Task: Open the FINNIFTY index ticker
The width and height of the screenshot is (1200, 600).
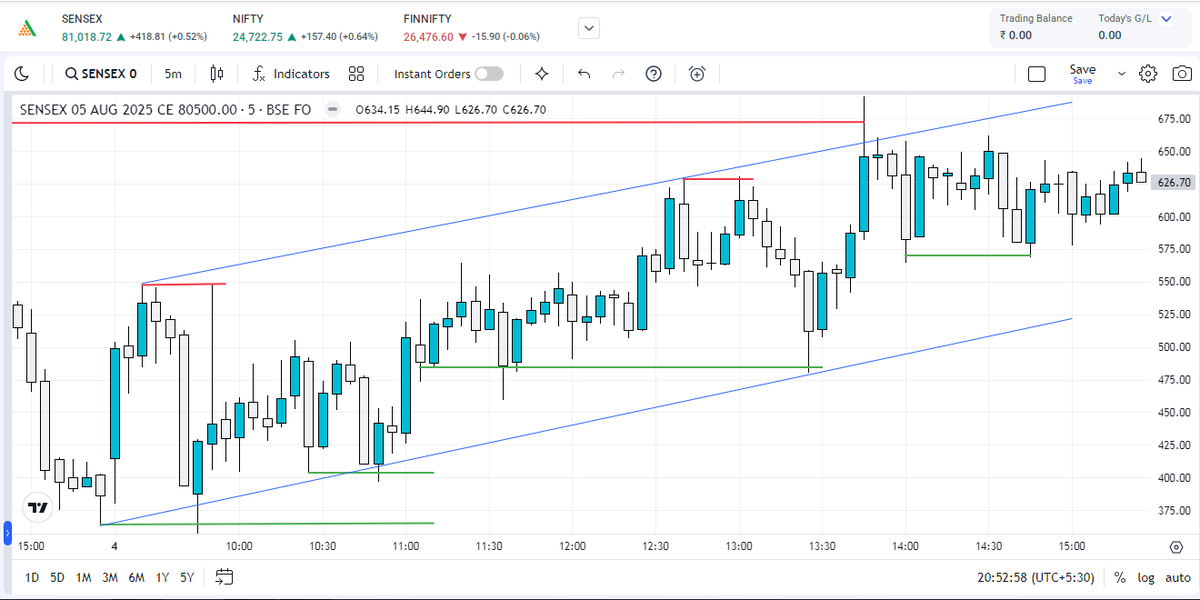Action: pyautogui.click(x=471, y=28)
